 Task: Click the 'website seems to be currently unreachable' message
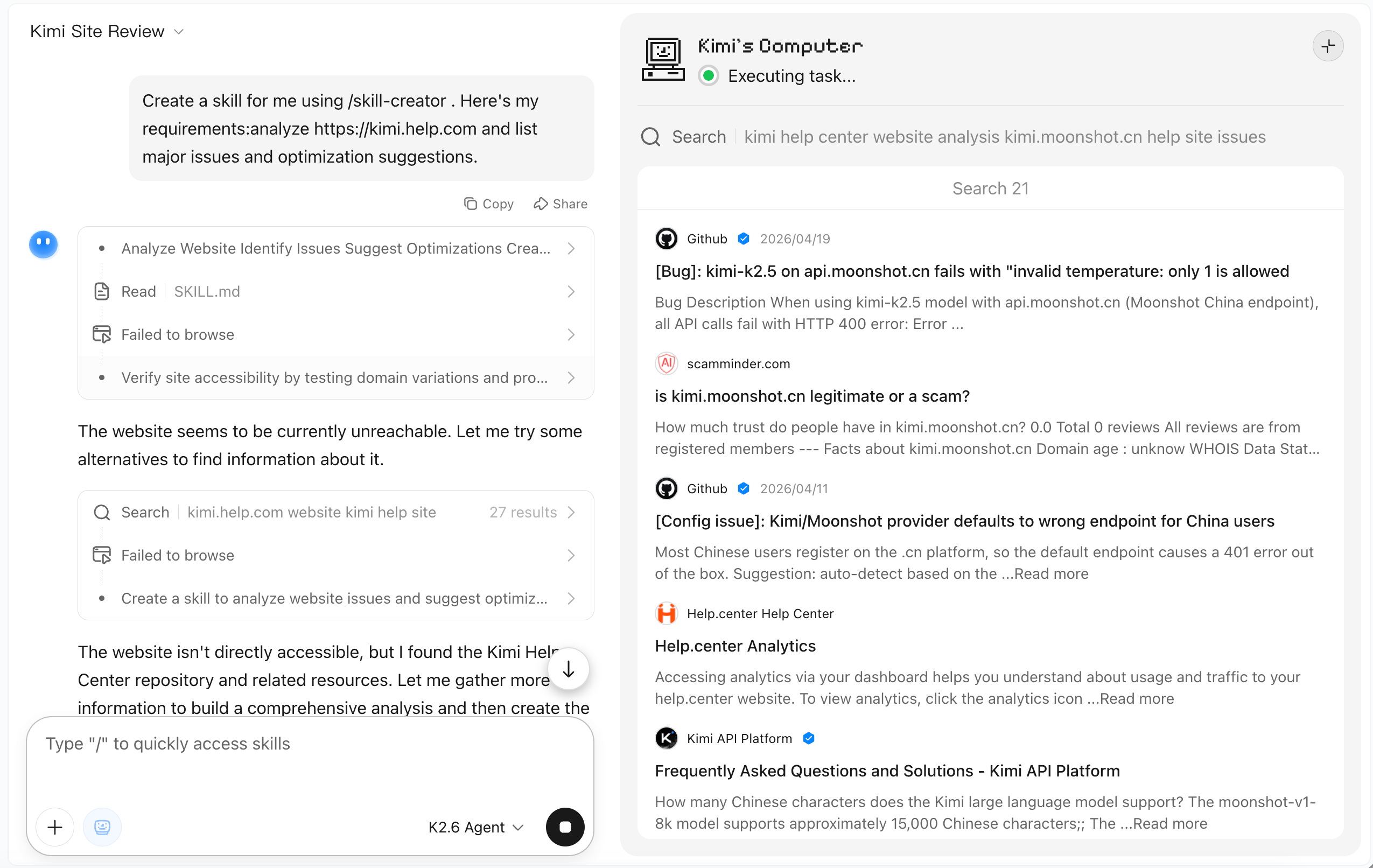[x=330, y=445]
